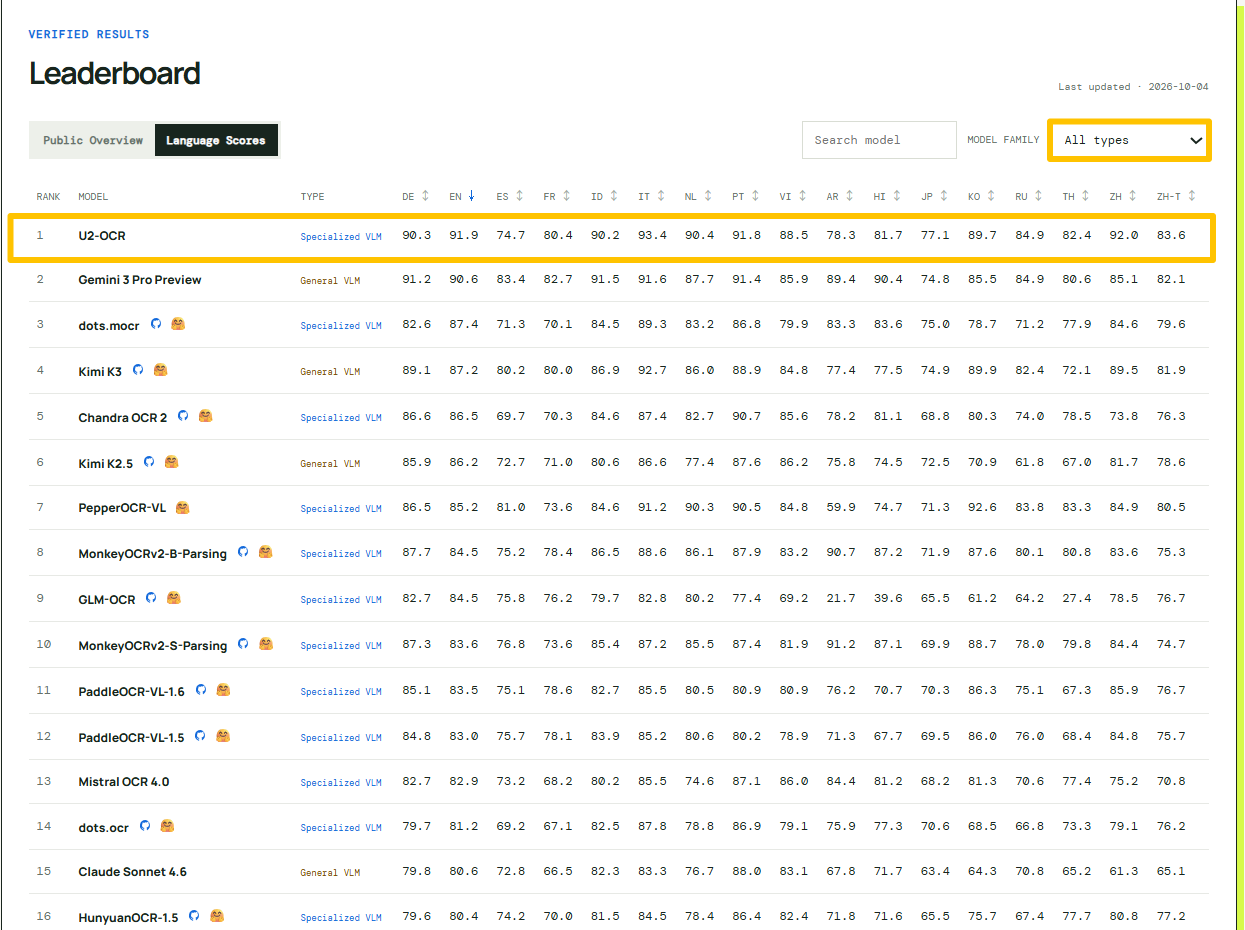Click the GitHub icon next to Kimi K3
Viewport: 1245px width, 930px height.
(x=138, y=370)
